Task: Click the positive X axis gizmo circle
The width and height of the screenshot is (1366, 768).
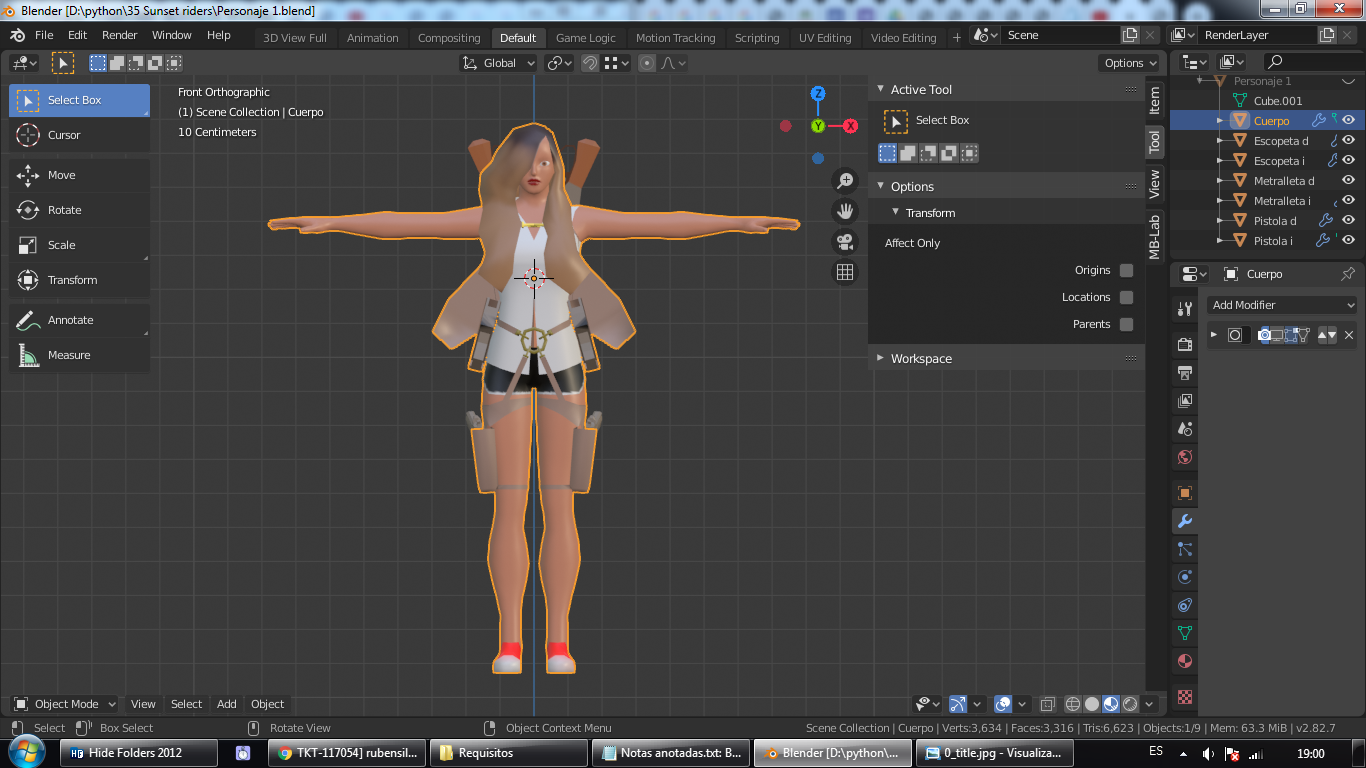Action: [x=850, y=126]
